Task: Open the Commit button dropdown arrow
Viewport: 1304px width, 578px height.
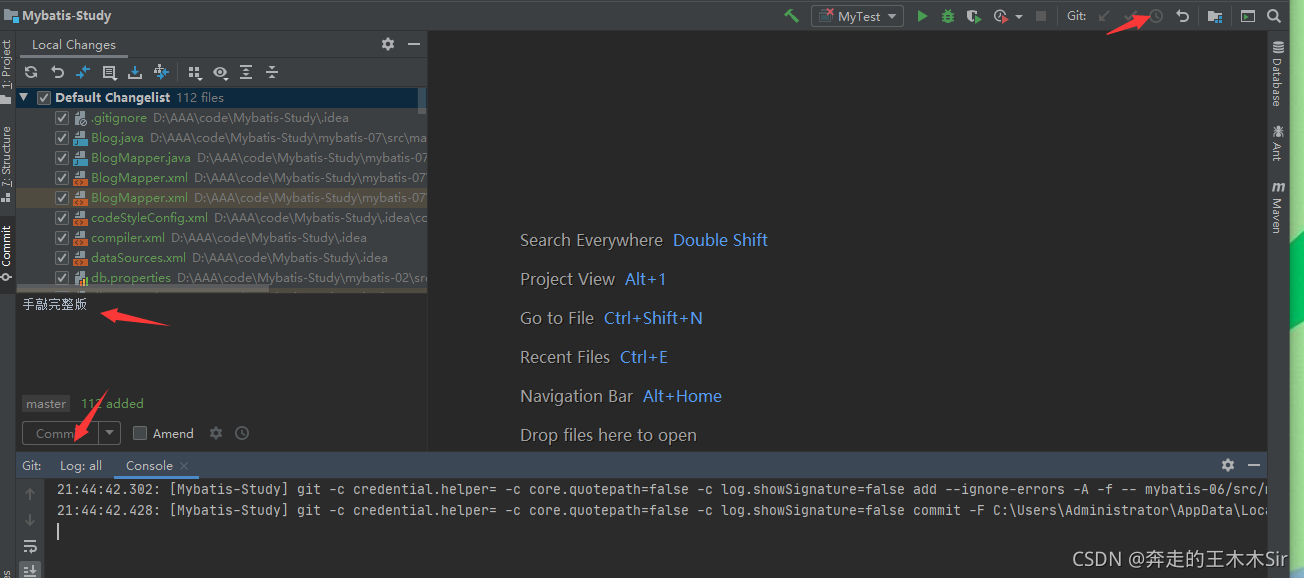Action: [x=109, y=433]
